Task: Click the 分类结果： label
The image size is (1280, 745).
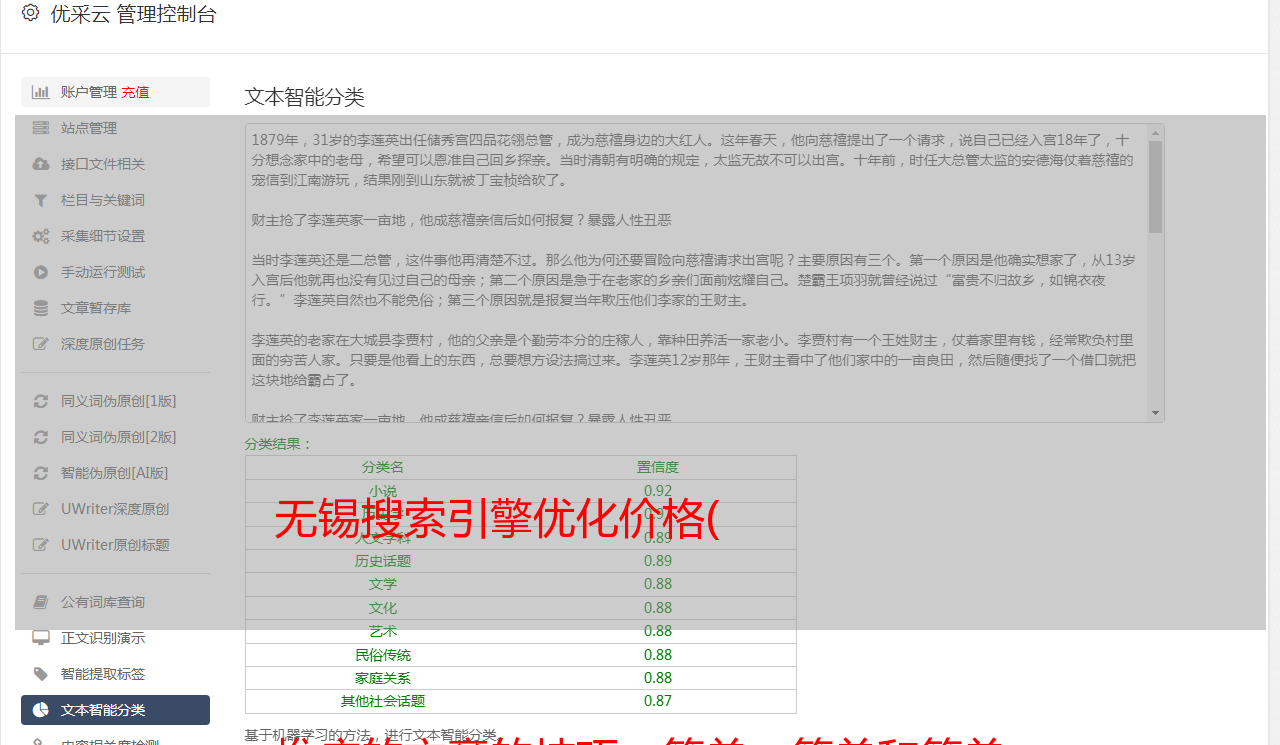Action: pos(279,444)
